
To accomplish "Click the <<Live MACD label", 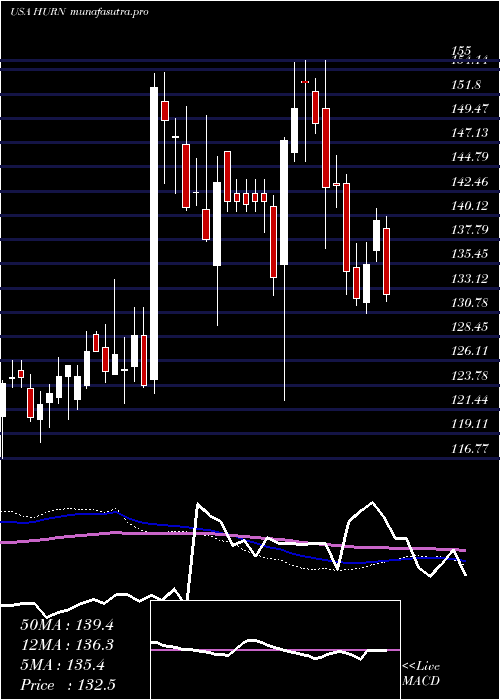I will point(421,674).
